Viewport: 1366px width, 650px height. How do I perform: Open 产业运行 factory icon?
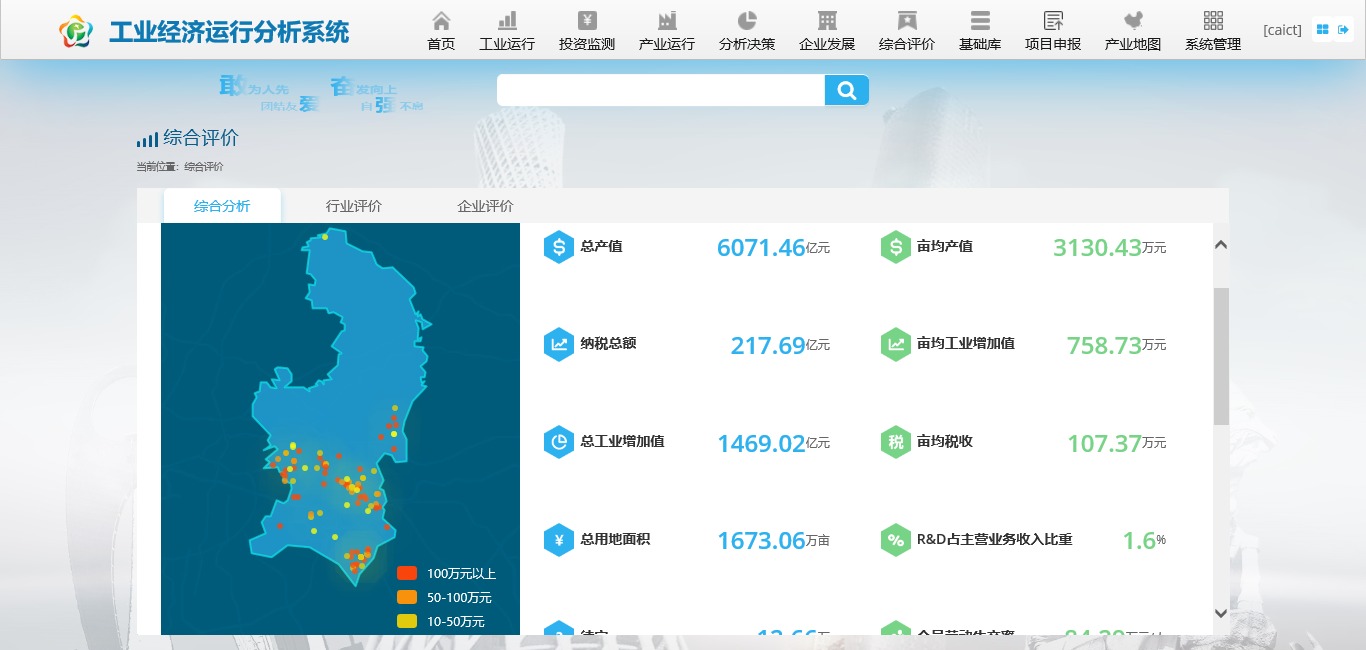click(x=667, y=20)
